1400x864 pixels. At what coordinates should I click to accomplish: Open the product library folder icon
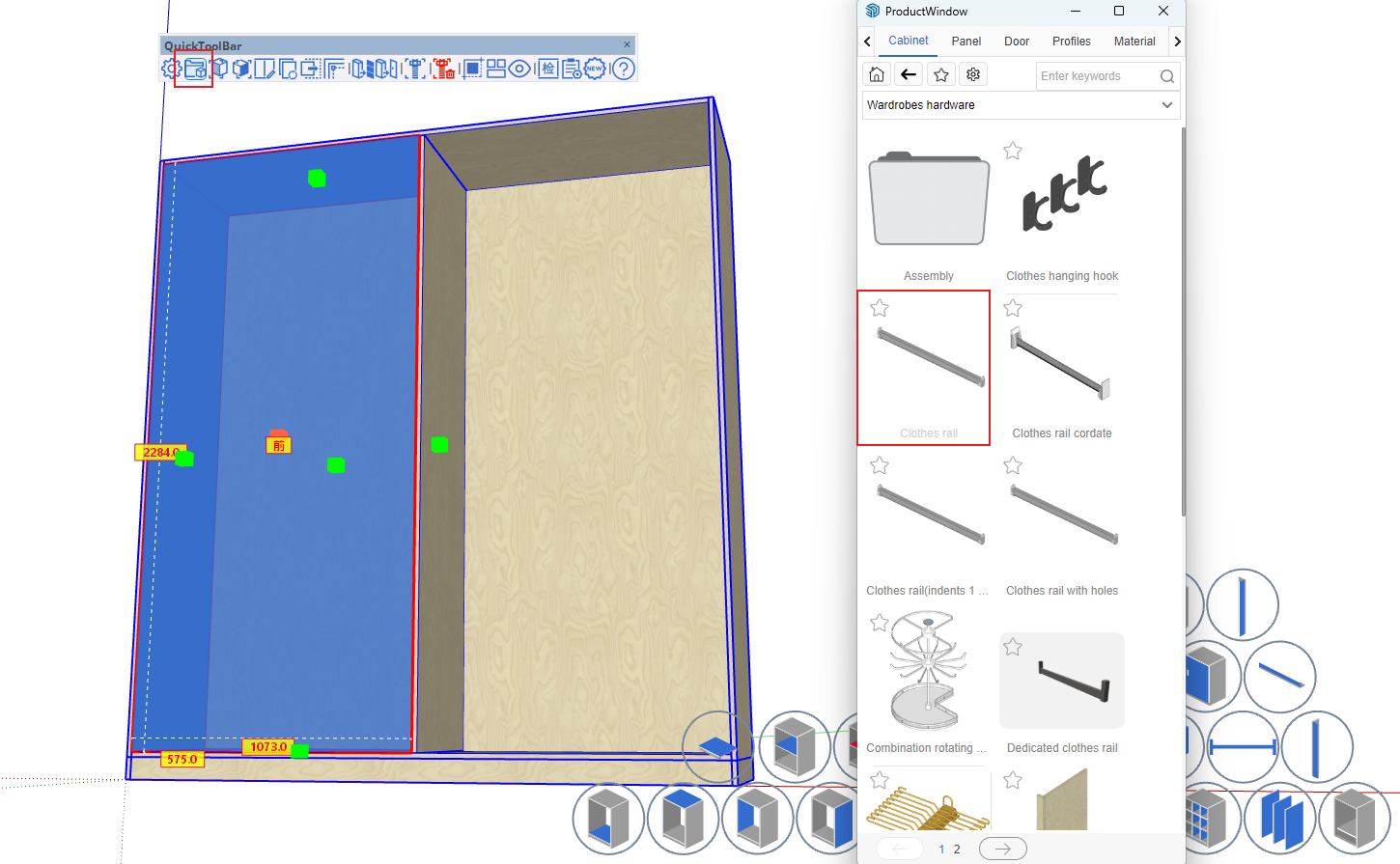[x=195, y=69]
